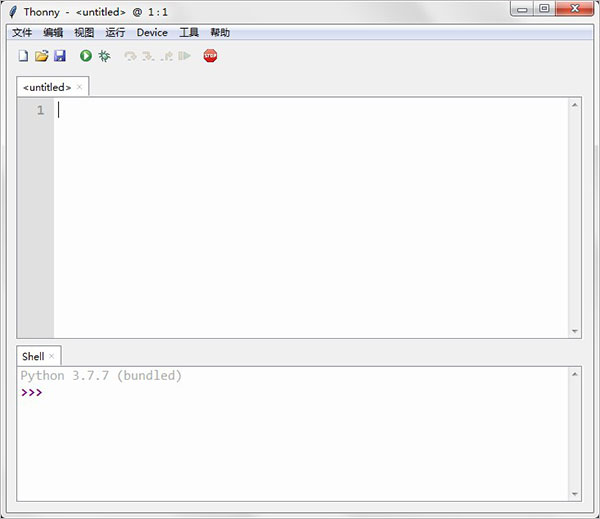Image resolution: width=600 pixels, height=519 pixels.
Task: Close the Shell tab
Action: coord(52,356)
